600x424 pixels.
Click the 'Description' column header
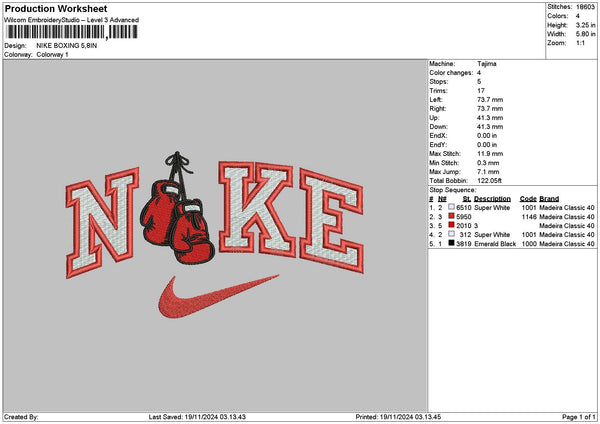pyautogui.click(x=492, y=199)
